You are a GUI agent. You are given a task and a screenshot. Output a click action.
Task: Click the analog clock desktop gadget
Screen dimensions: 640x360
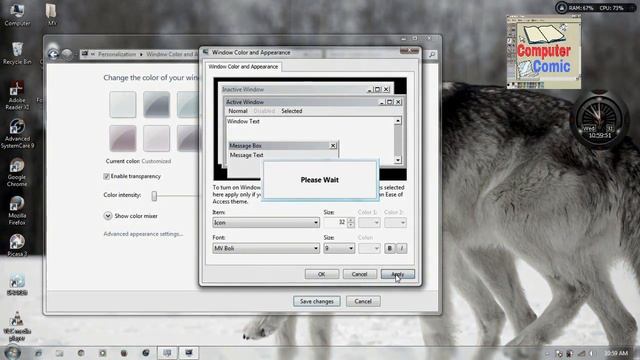click(599, 119)
